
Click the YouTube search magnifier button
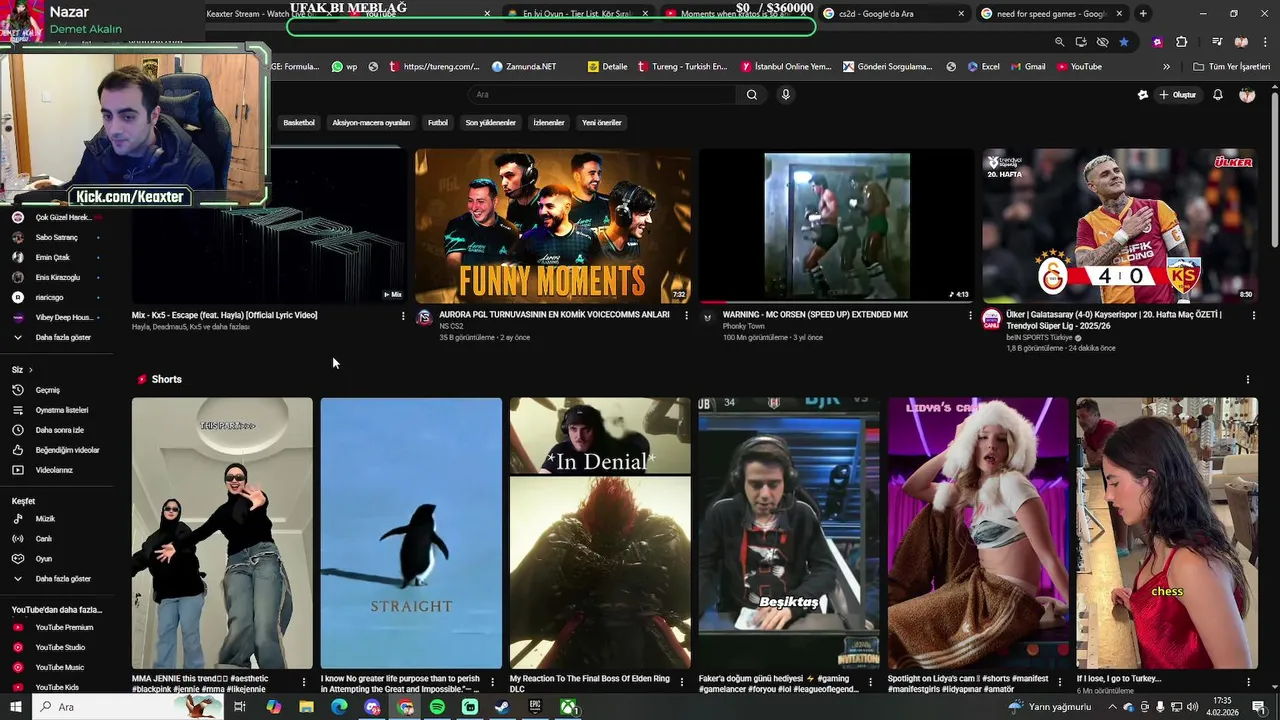click(x=752, y=95)
